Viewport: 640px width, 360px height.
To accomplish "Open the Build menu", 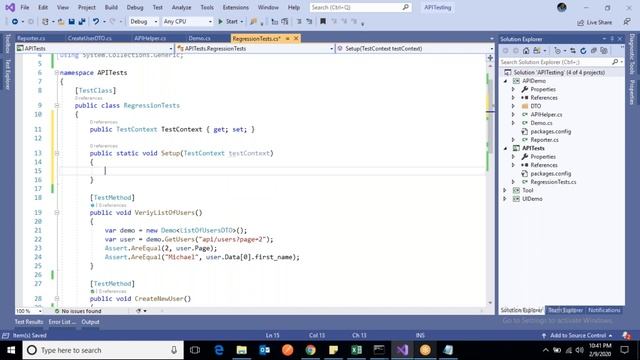I will pyautogui.click(x=111, y=7).
